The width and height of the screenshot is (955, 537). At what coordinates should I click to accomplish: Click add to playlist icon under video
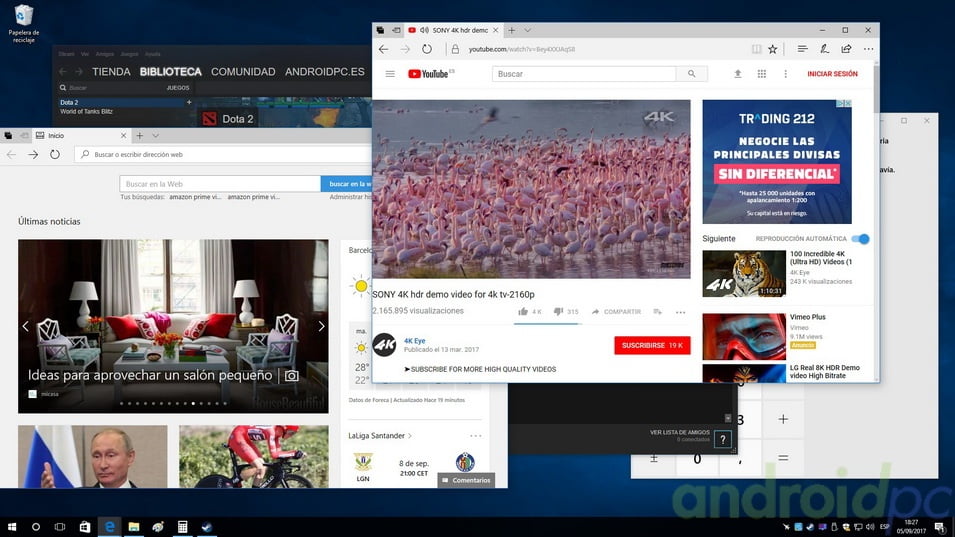[x=658, y=312]
